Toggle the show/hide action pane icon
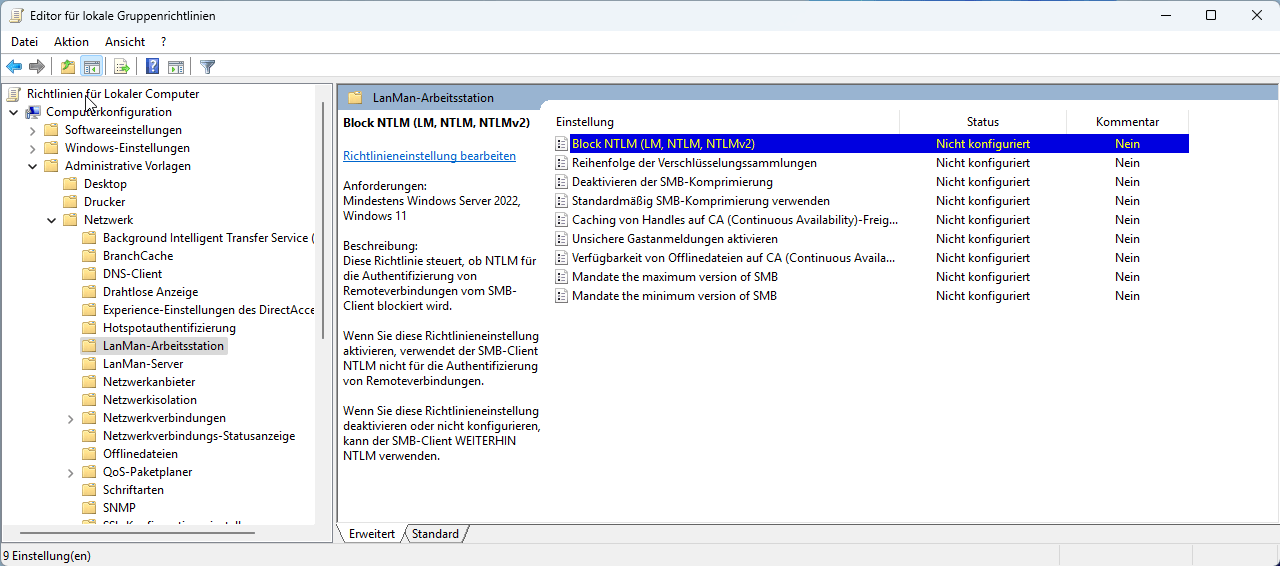This screenshot has width=1280, height=566. click(x=176, y=67)
